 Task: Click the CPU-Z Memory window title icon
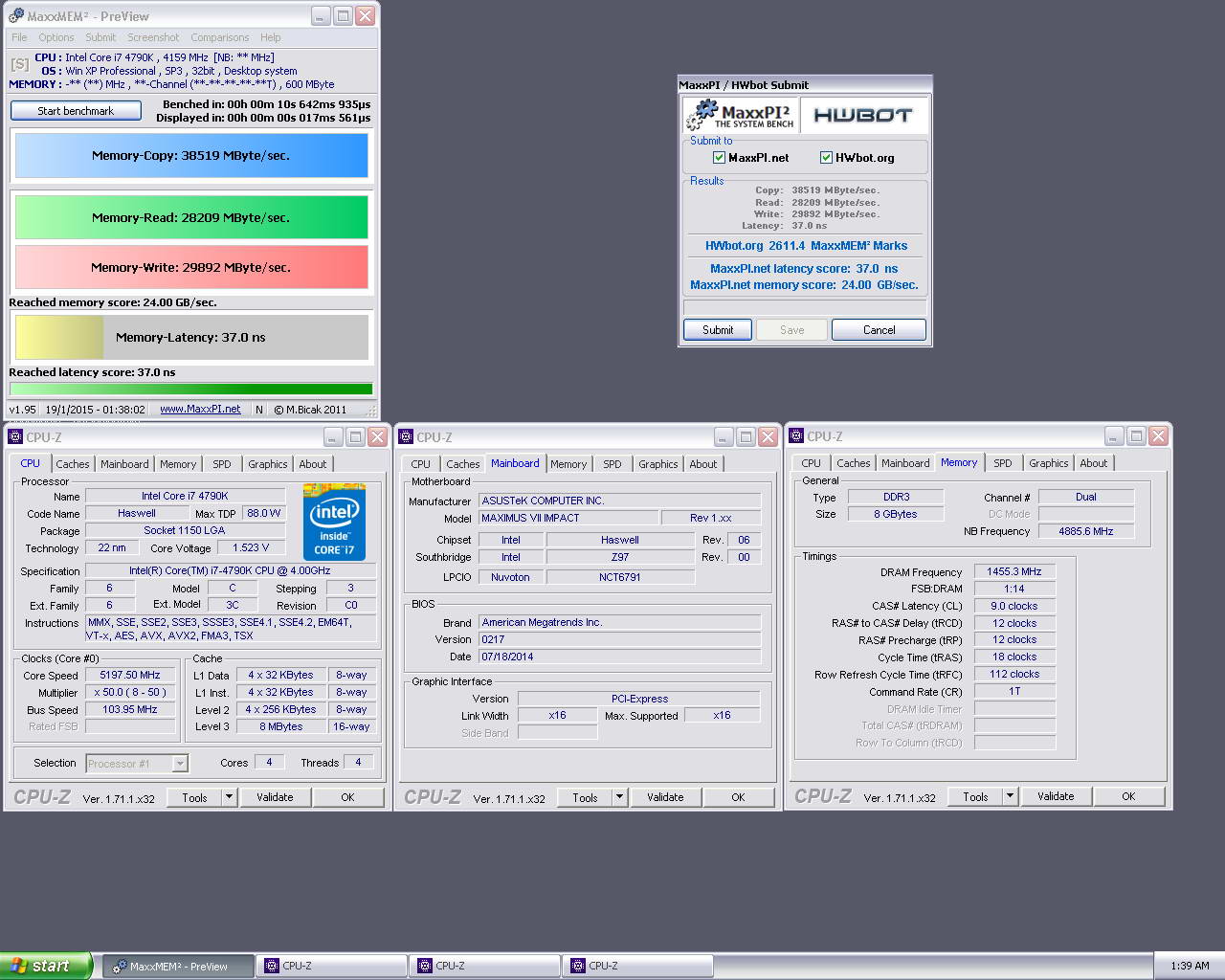pos(796,436)
